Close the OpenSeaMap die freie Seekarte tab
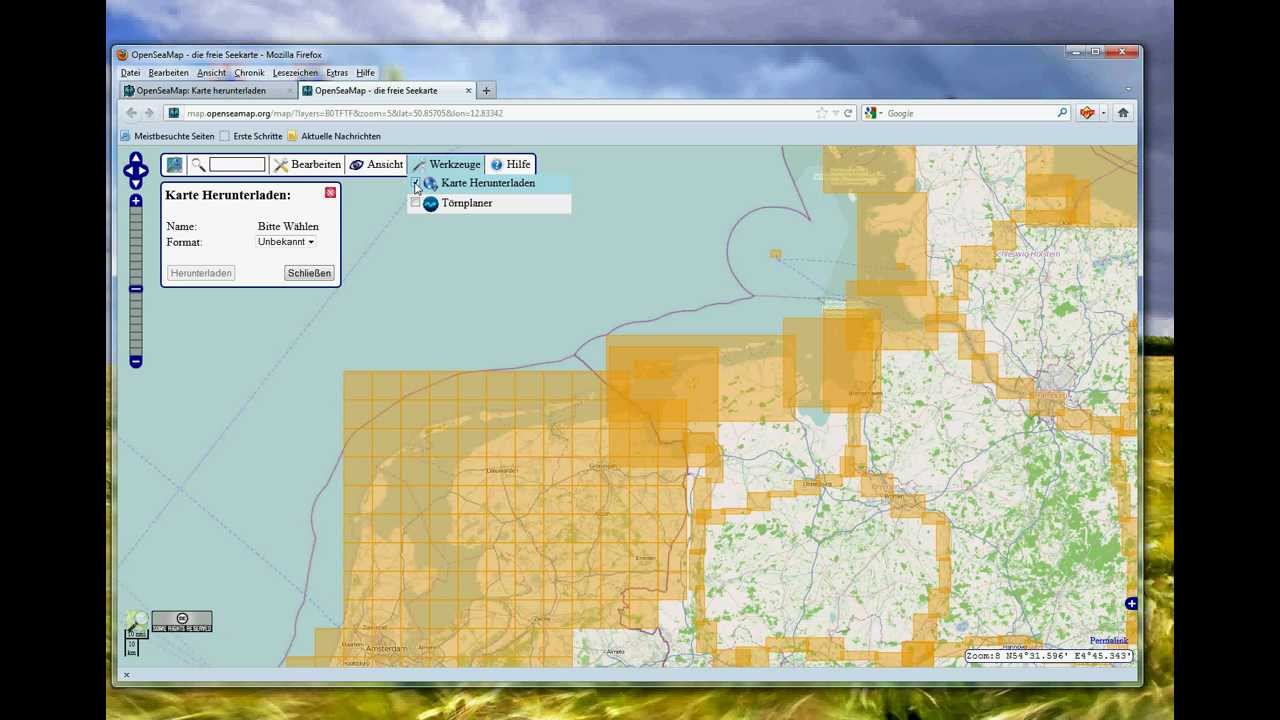 point(468,90)
